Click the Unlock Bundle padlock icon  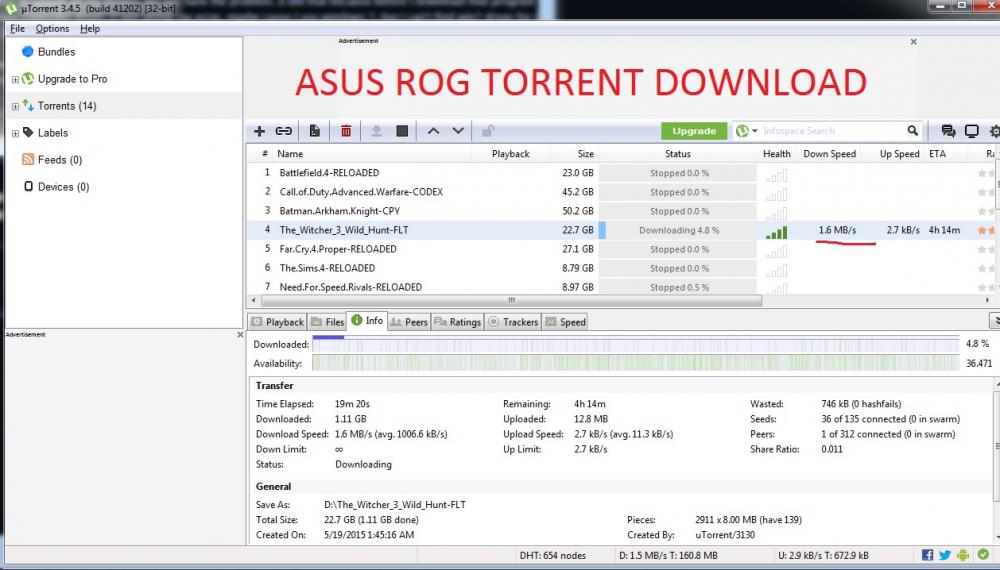click(488, 131)
